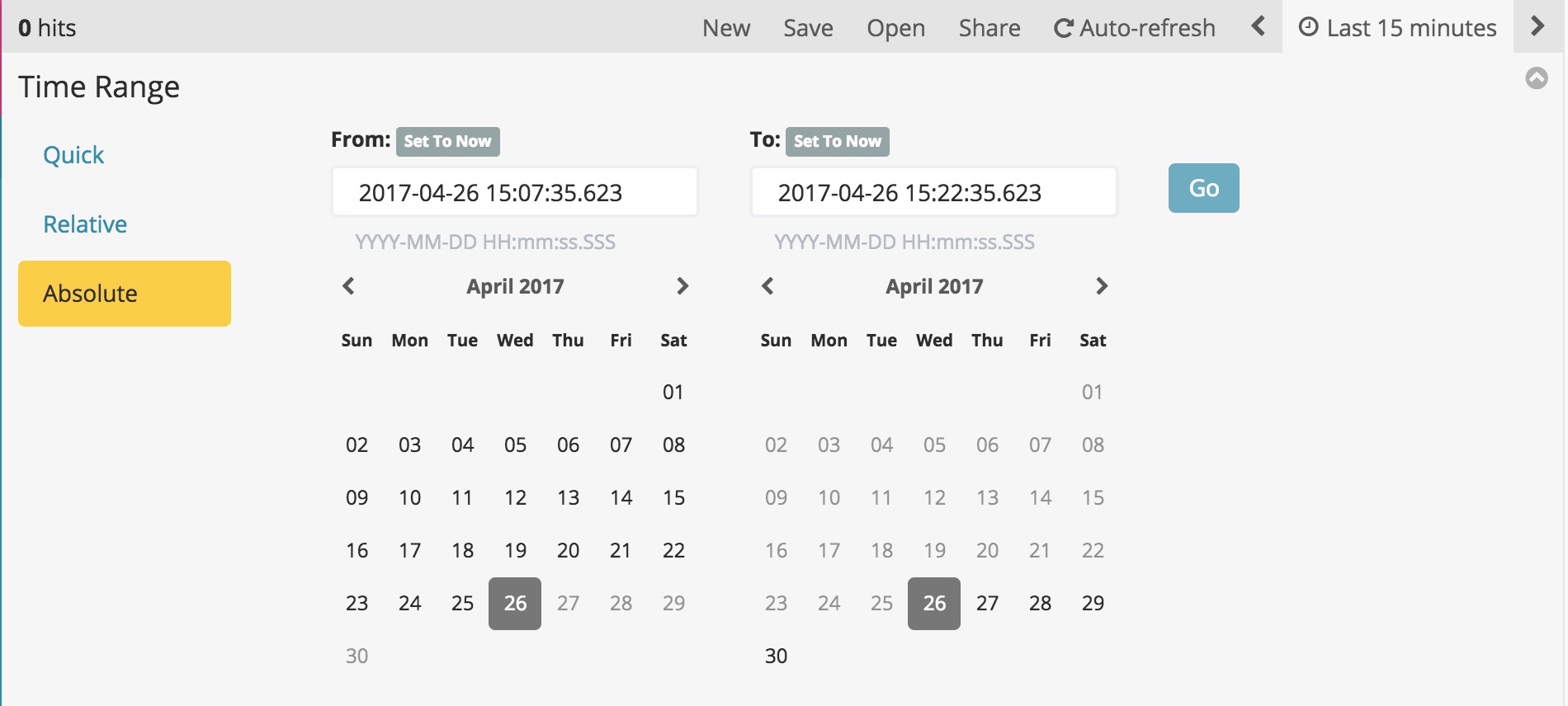1568x706 pixels.
Task: Click the Go button to apply range
Action: [1203, 188]
